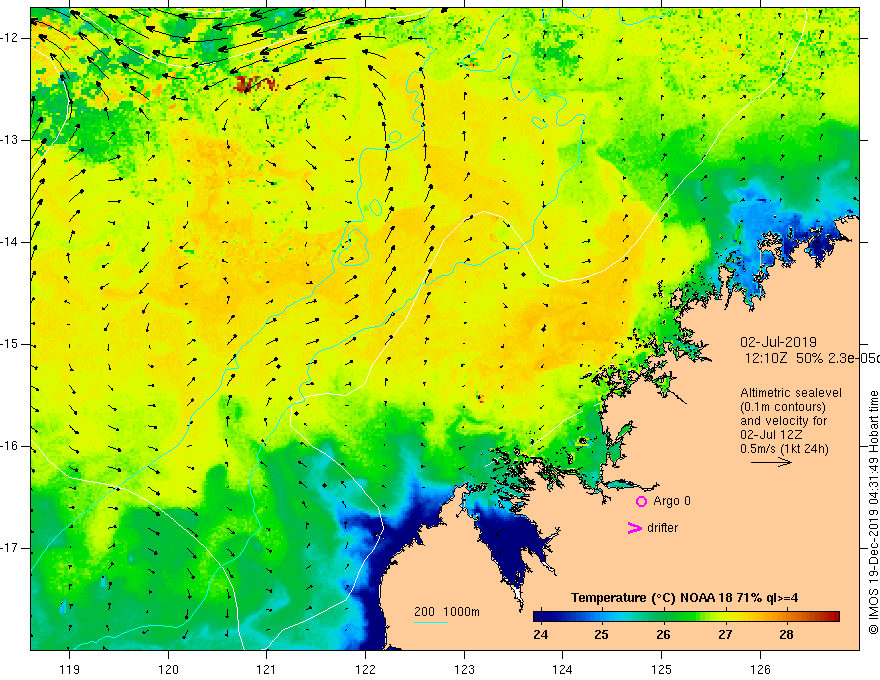Click longitude axis label 125
The height and width of the screenshot is (680, 880).
[x=662, y=669]
